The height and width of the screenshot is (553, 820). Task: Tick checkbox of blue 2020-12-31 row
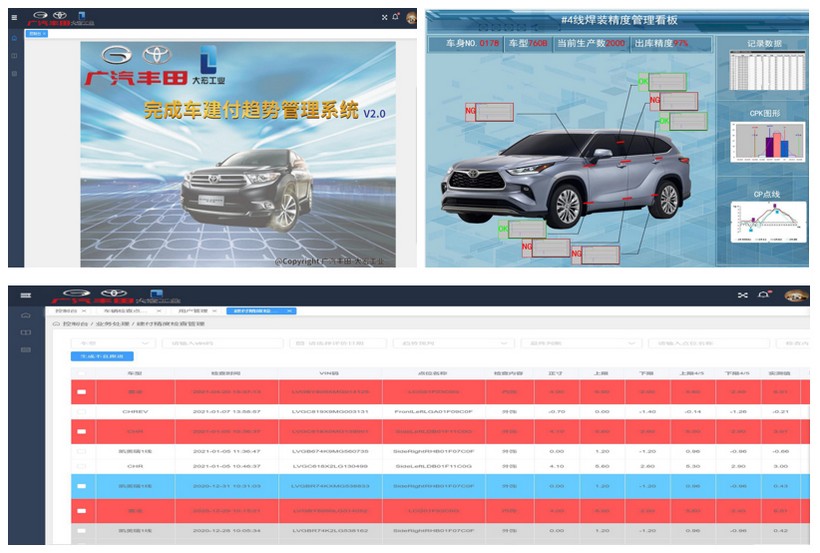tap(82, 486)
